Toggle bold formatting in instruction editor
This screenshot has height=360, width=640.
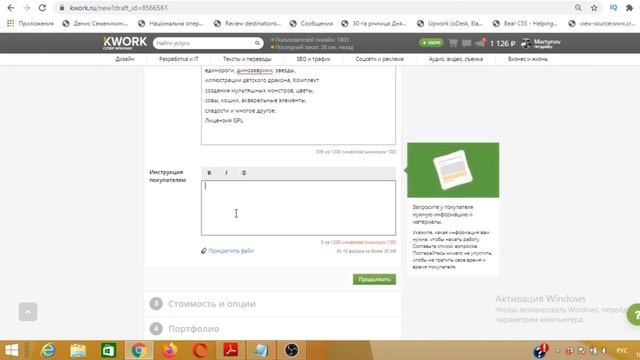click(209, 173)
